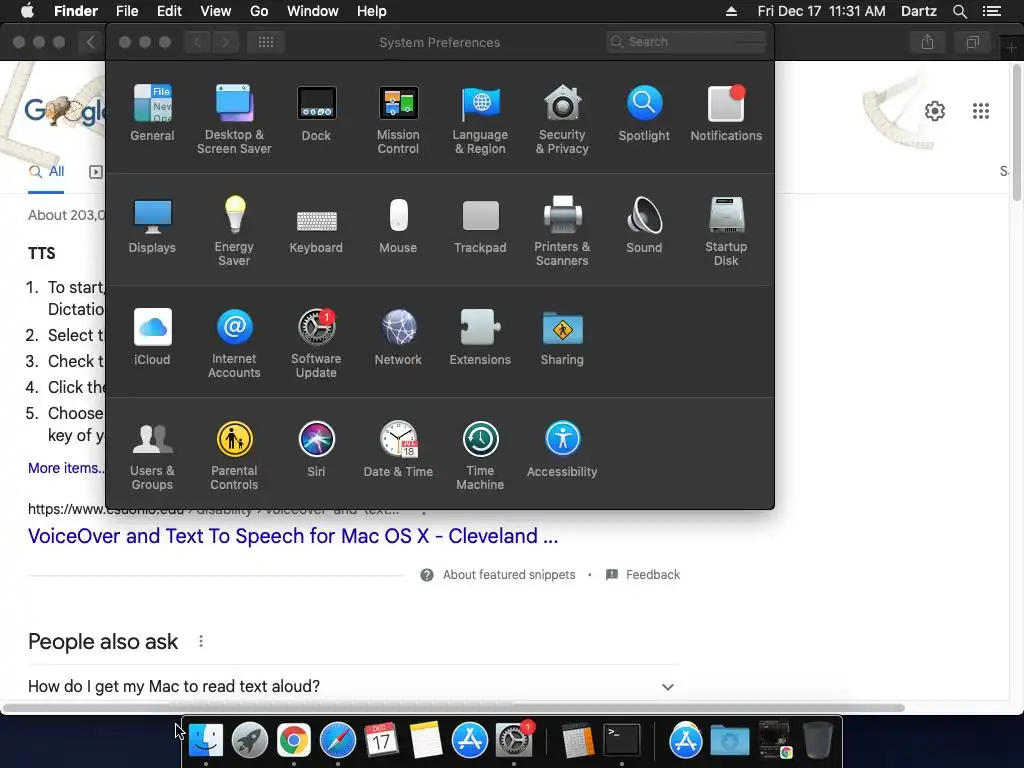Select the All search tab in browser

click(x=46, y=172)
